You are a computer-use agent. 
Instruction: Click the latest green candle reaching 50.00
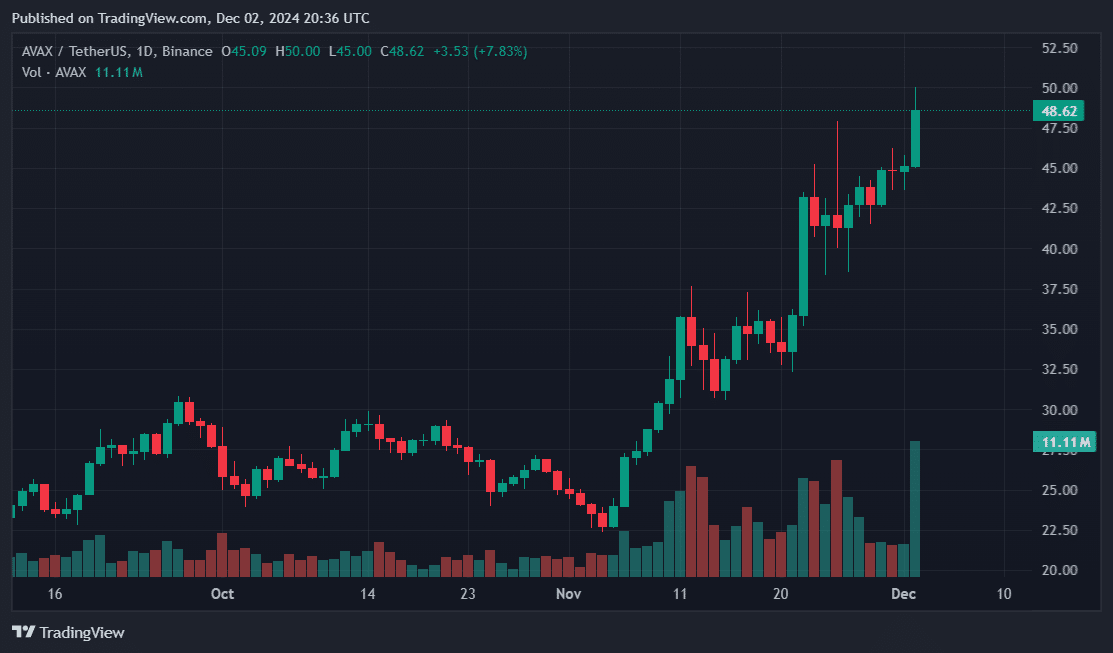916,138
